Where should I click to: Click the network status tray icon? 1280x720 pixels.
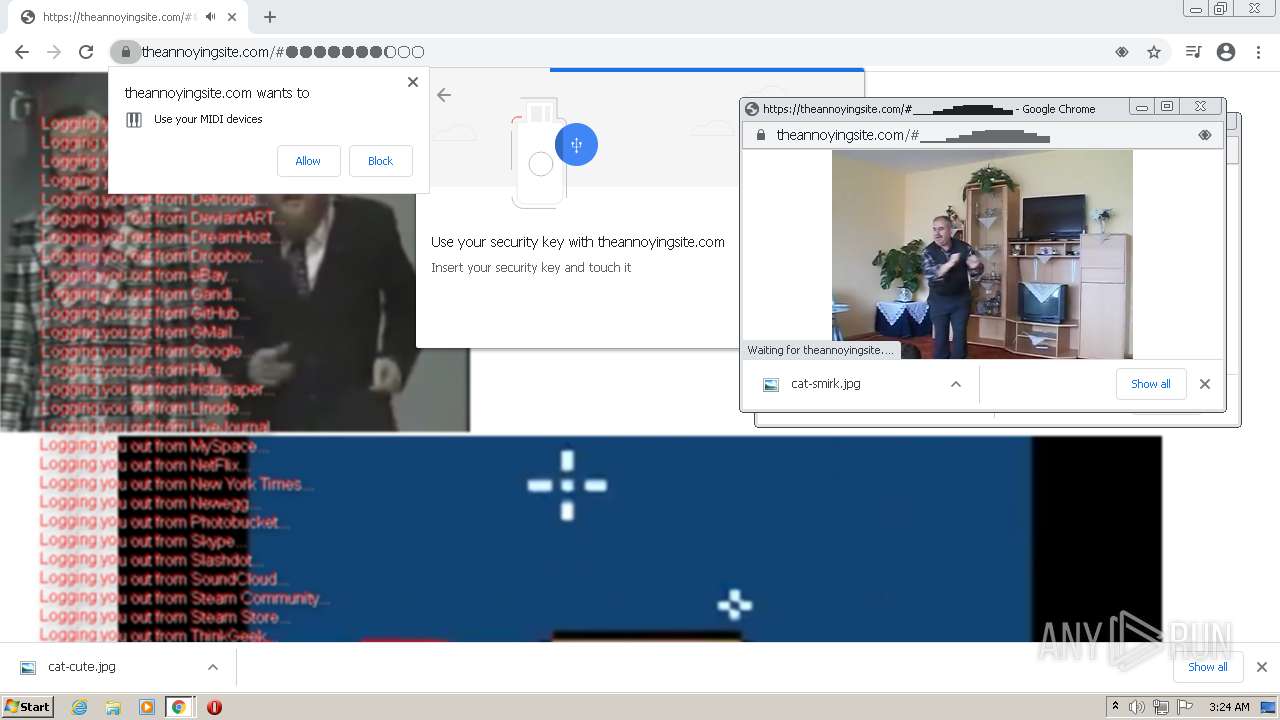point(1161,707)
